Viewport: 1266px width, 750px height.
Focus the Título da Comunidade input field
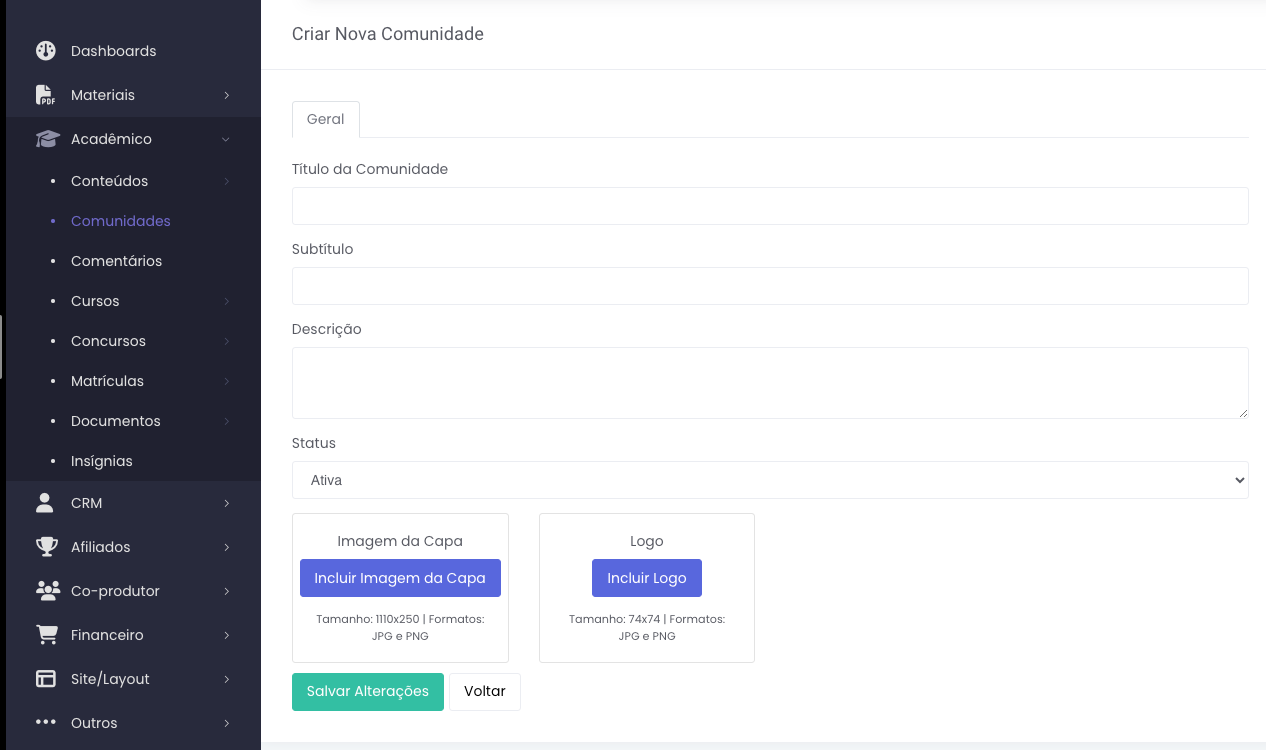pos(770,206)
